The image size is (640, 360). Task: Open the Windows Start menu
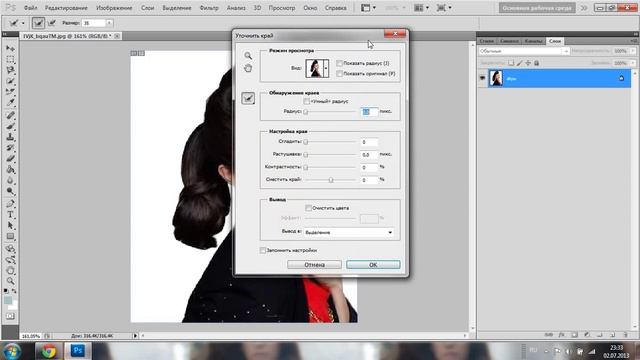click(11, 351)
